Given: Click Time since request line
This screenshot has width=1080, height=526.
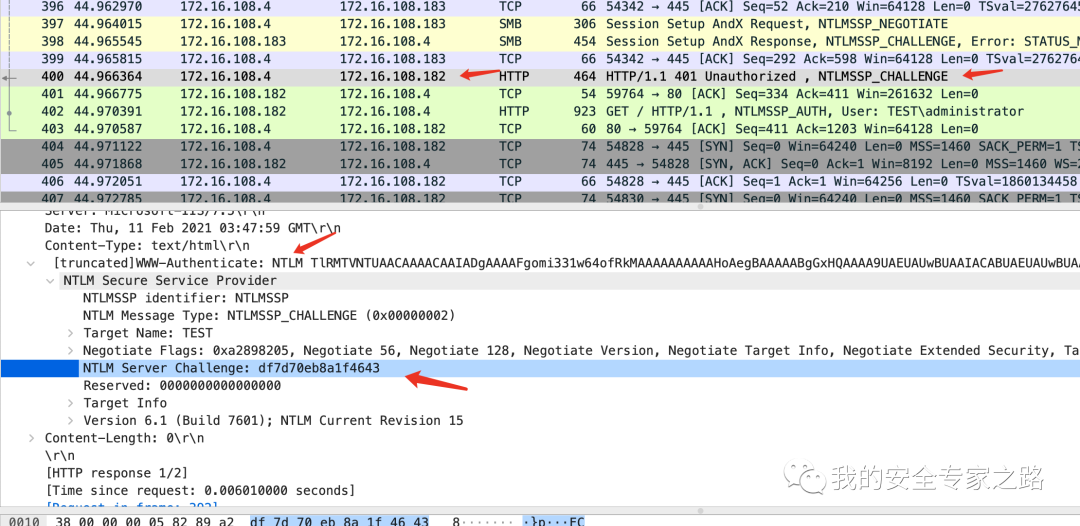Looking at the screenshot, I should [200, 491].
